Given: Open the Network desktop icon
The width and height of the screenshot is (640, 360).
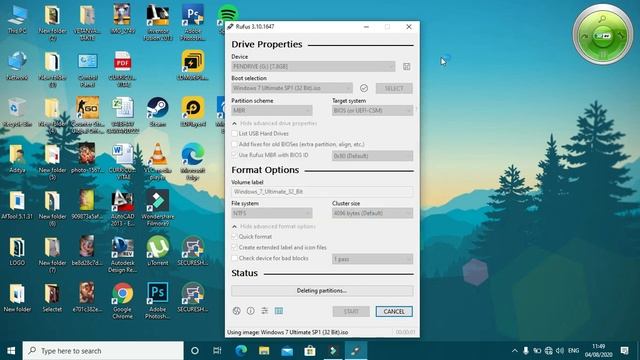Looking at the screenshot, I should point(17,66).
